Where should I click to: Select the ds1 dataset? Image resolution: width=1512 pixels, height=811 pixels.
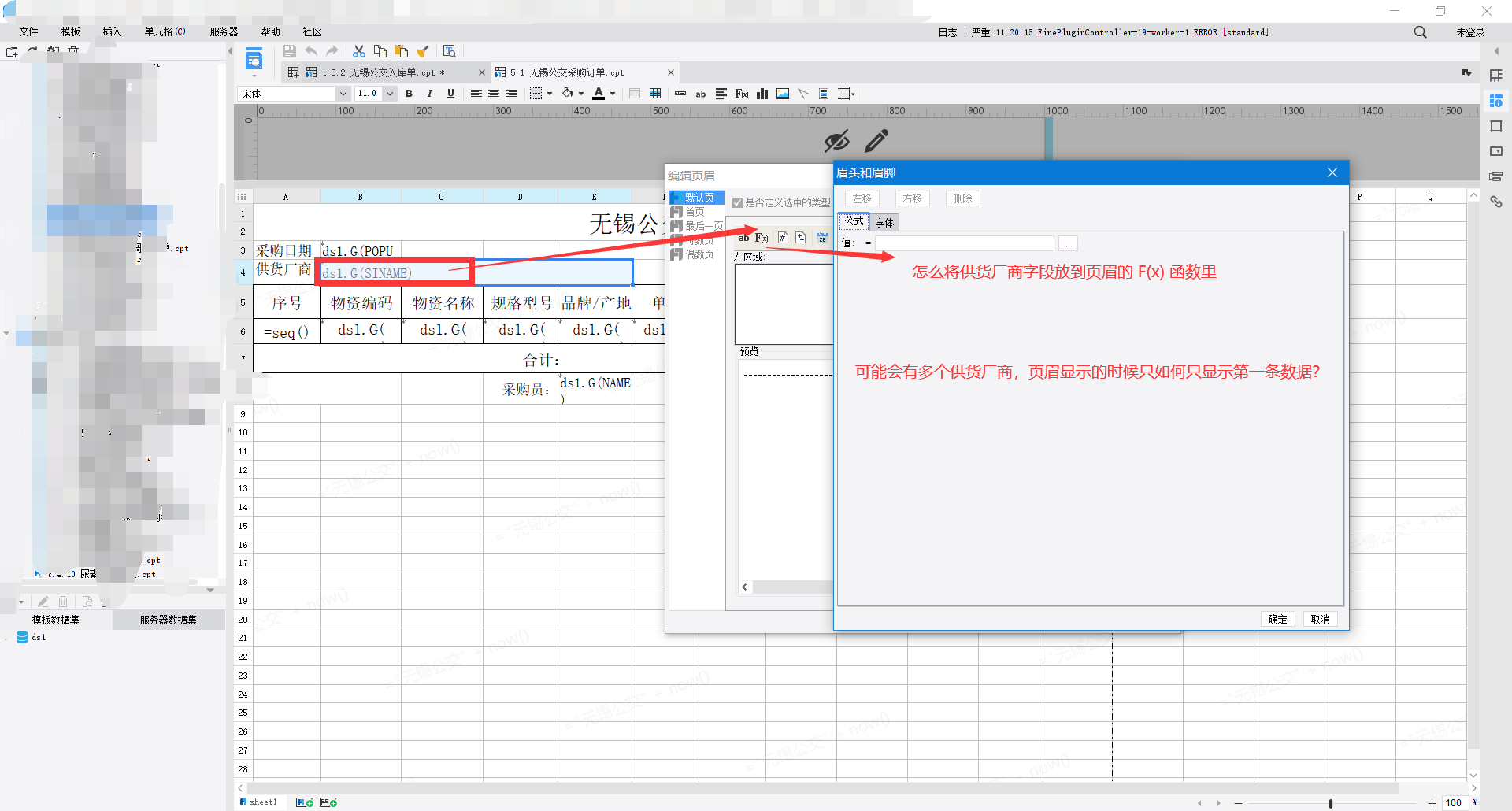click(x=31, y=638)
